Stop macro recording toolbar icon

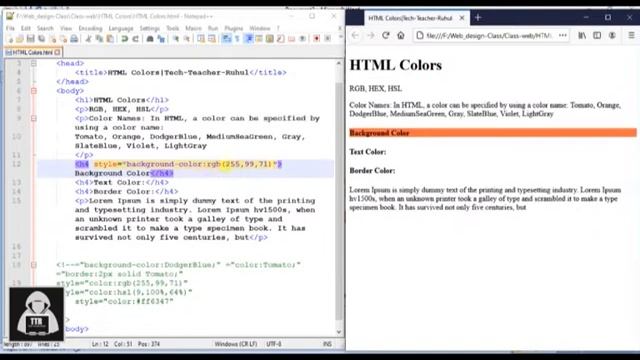327,39
